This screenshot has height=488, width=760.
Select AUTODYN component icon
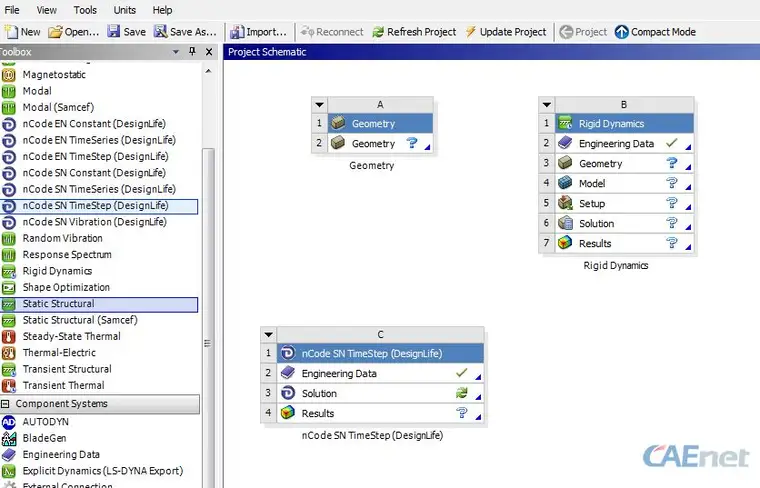(9, 422)
